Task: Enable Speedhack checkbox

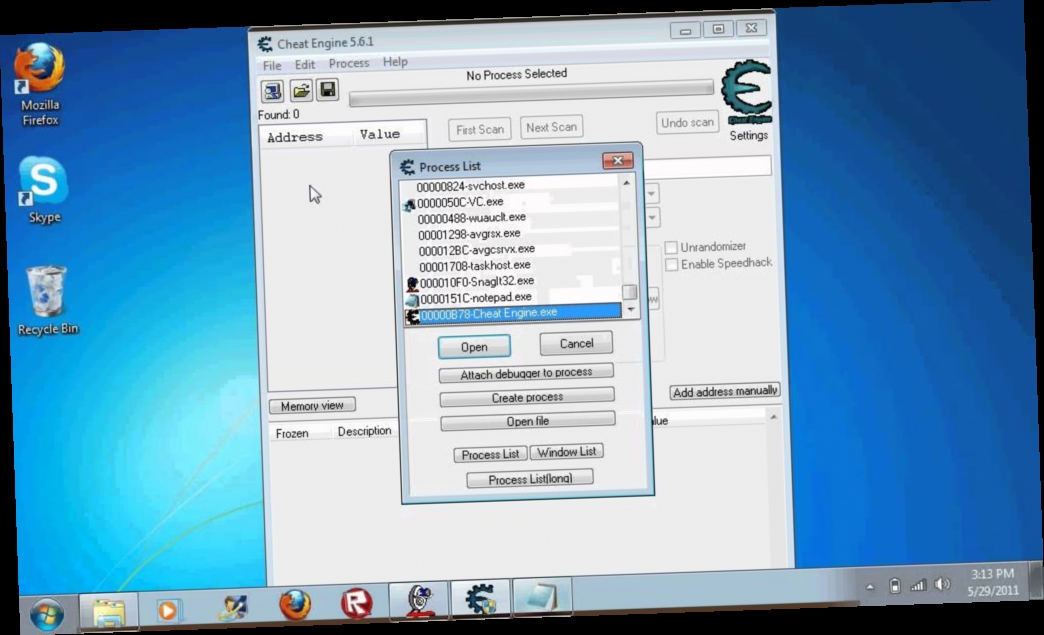Action: coord(672,265)
